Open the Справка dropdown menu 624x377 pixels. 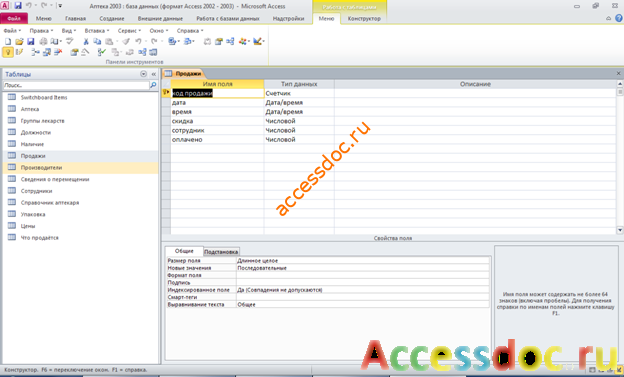tap(190, 30)
